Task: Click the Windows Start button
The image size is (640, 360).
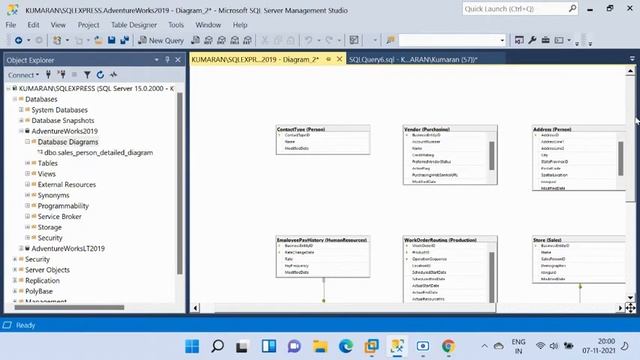Action: click(x=192, y=346)
